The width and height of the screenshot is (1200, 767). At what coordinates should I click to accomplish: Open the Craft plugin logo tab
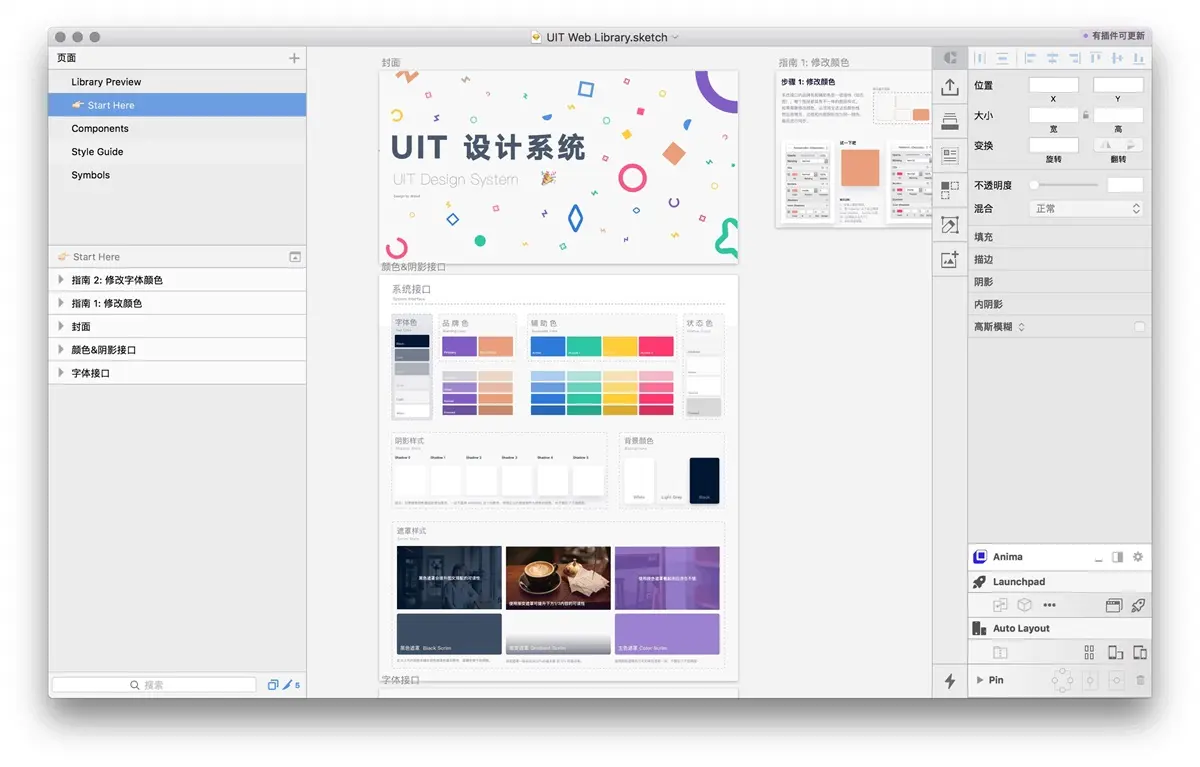[950, 58]
